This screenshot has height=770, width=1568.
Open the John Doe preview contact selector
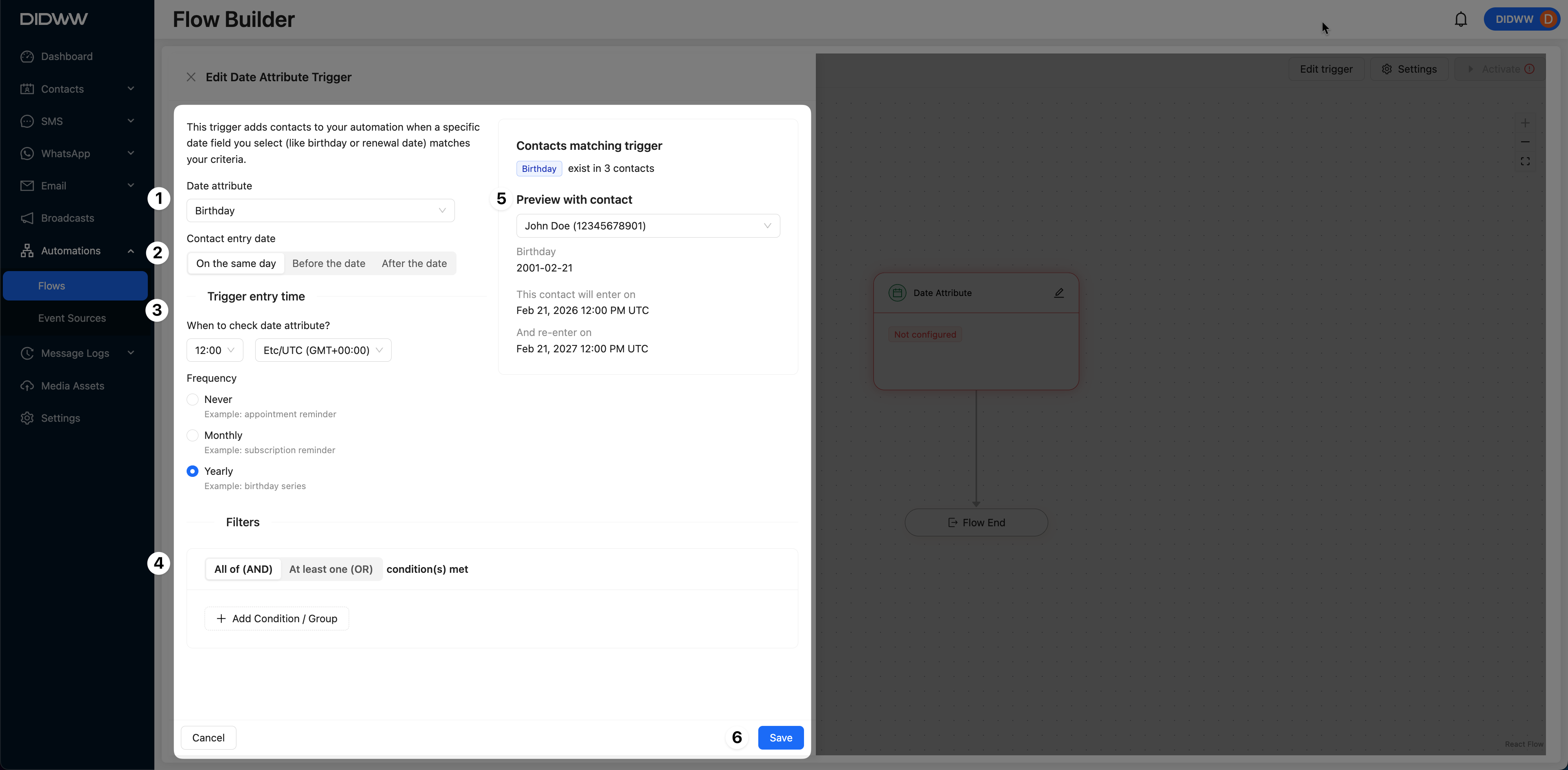tap(648, 226)
